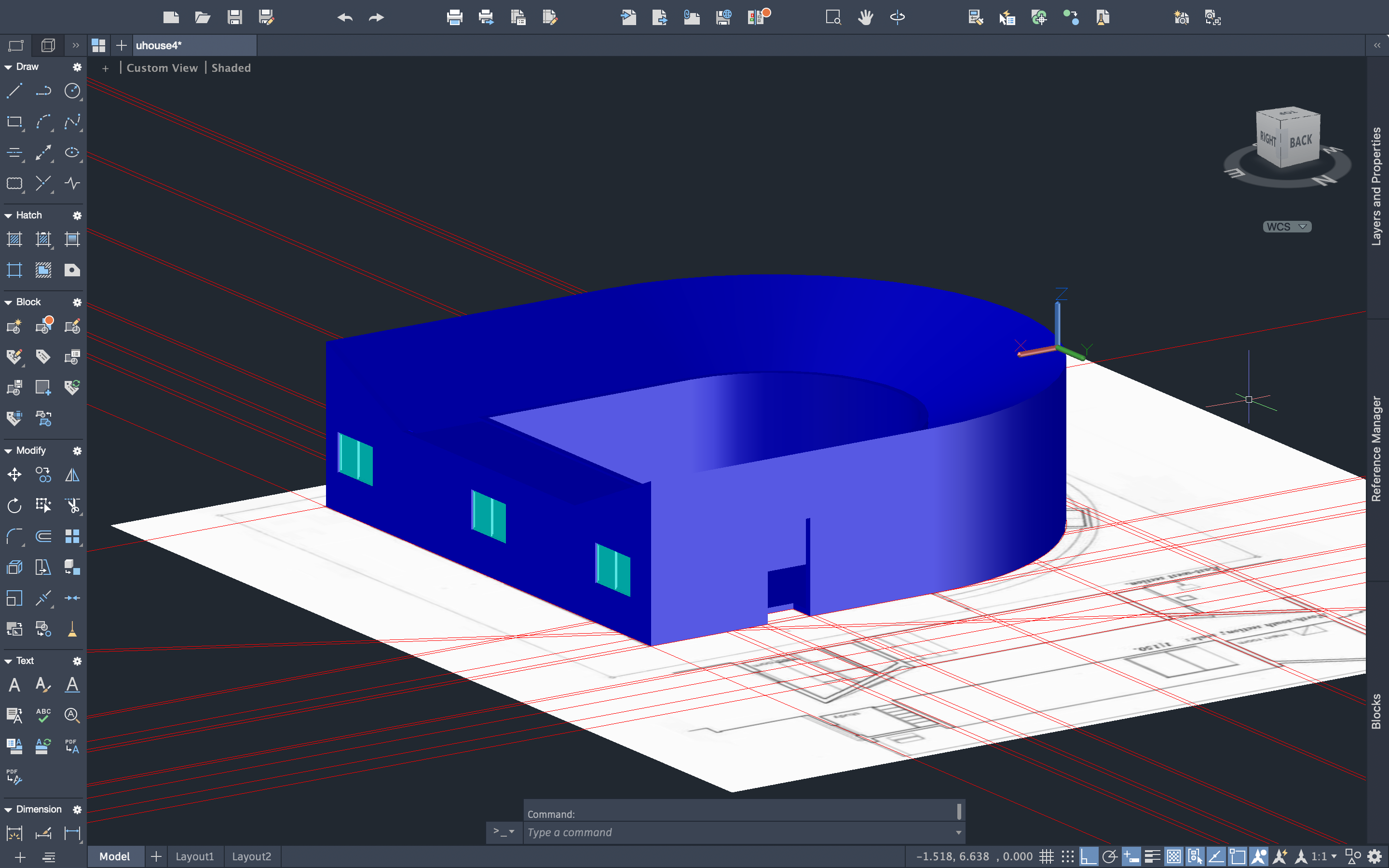This screenshot has width=1389, height=868.
Task: Open recent commands dropdown in command line
Action: 504,832
